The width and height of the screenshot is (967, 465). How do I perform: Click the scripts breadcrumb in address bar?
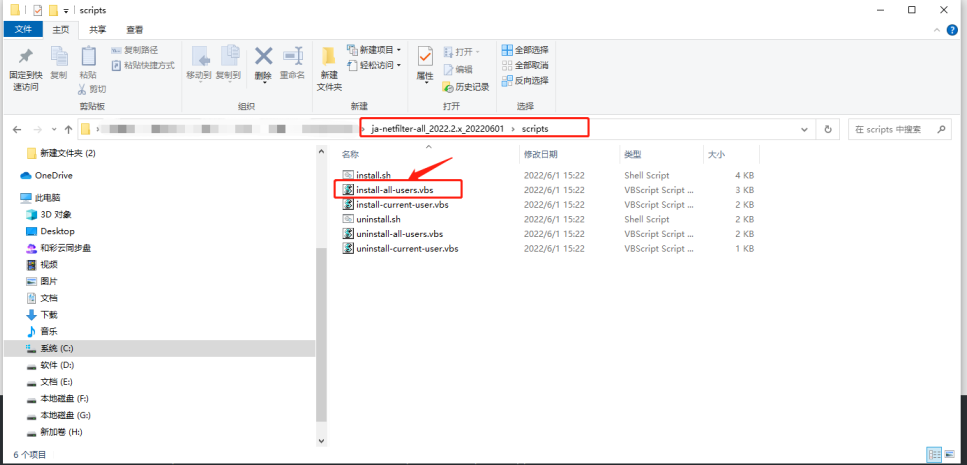click(x=535, y=129)
